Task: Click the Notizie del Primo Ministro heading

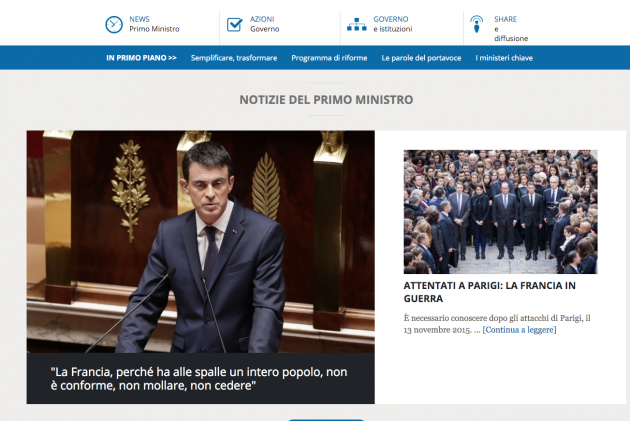Action: pyautogui.click(x=326, y=100)
